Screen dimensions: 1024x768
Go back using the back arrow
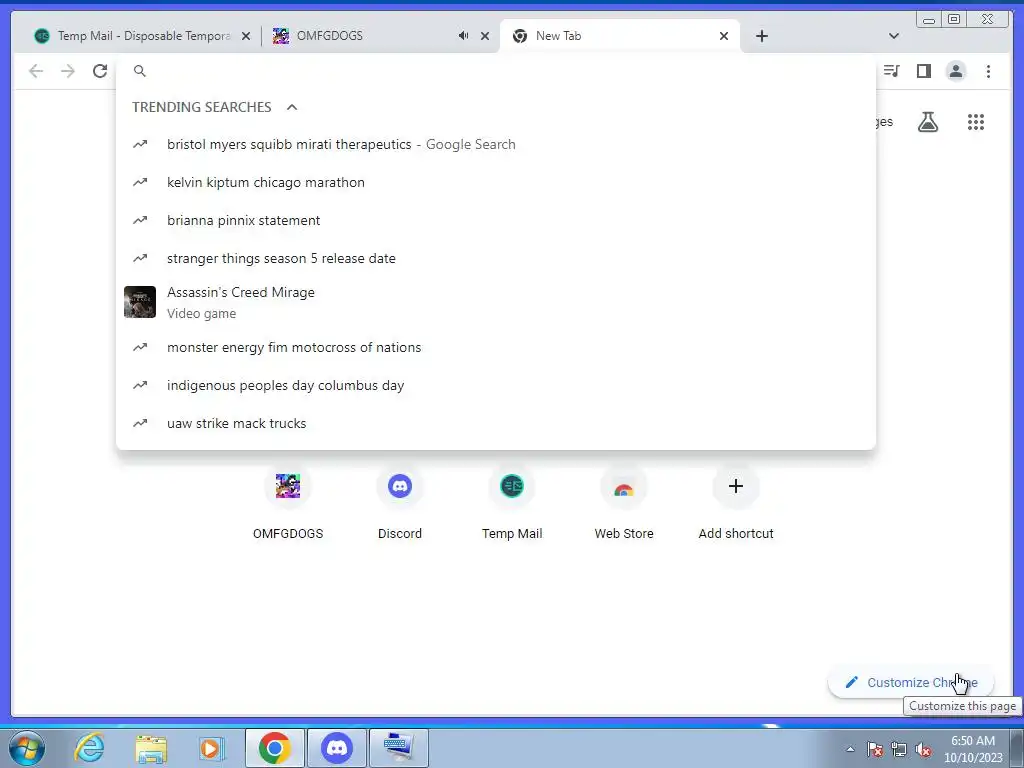(36, 71)
